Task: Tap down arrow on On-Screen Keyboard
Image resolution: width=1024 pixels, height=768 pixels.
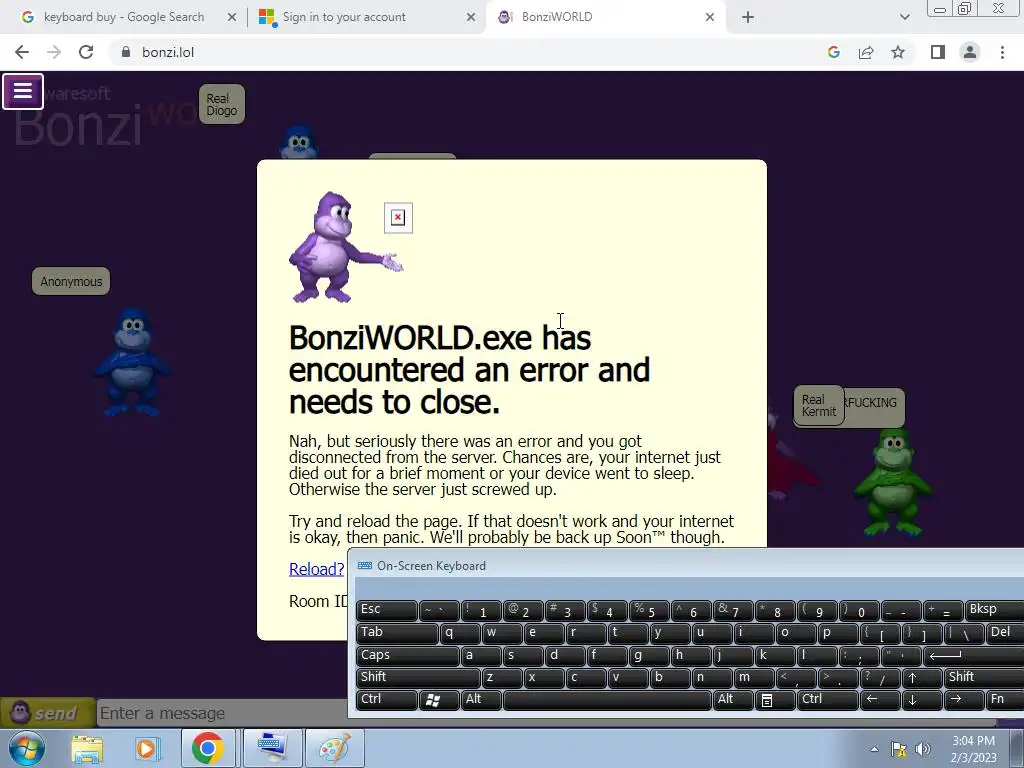Action: coord(921,699)
